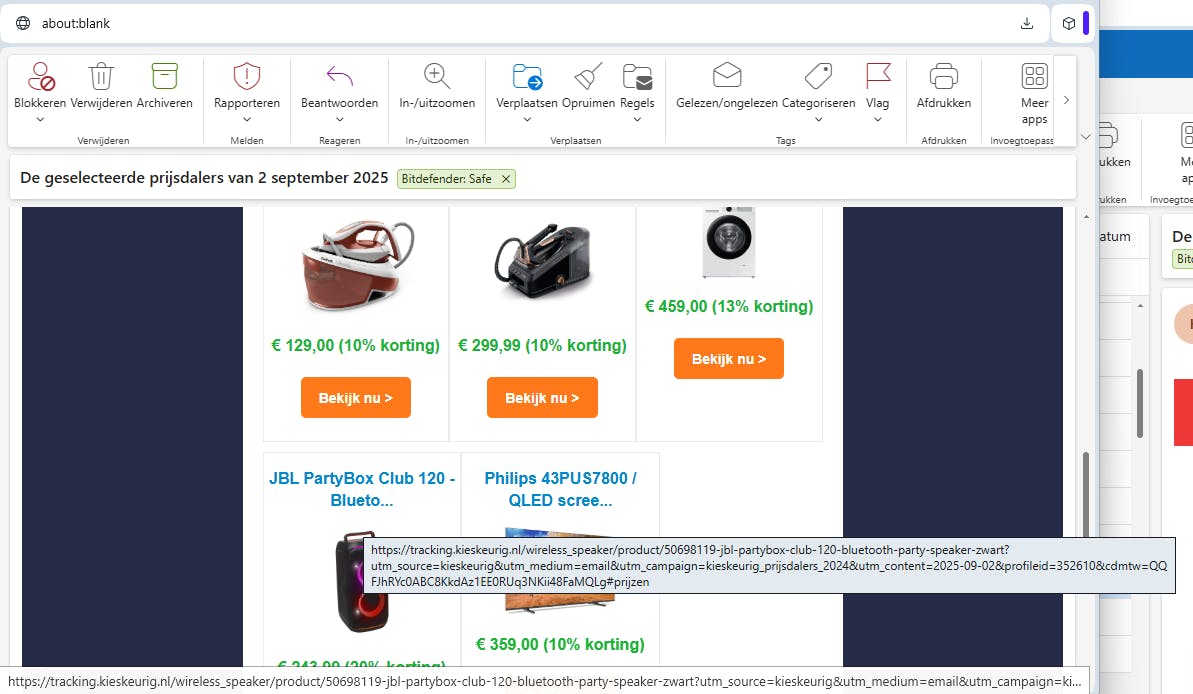This screenshot has height=694, width=1193.
Task: Click the email body vertical scrollbar
Action: point(1086,495)
